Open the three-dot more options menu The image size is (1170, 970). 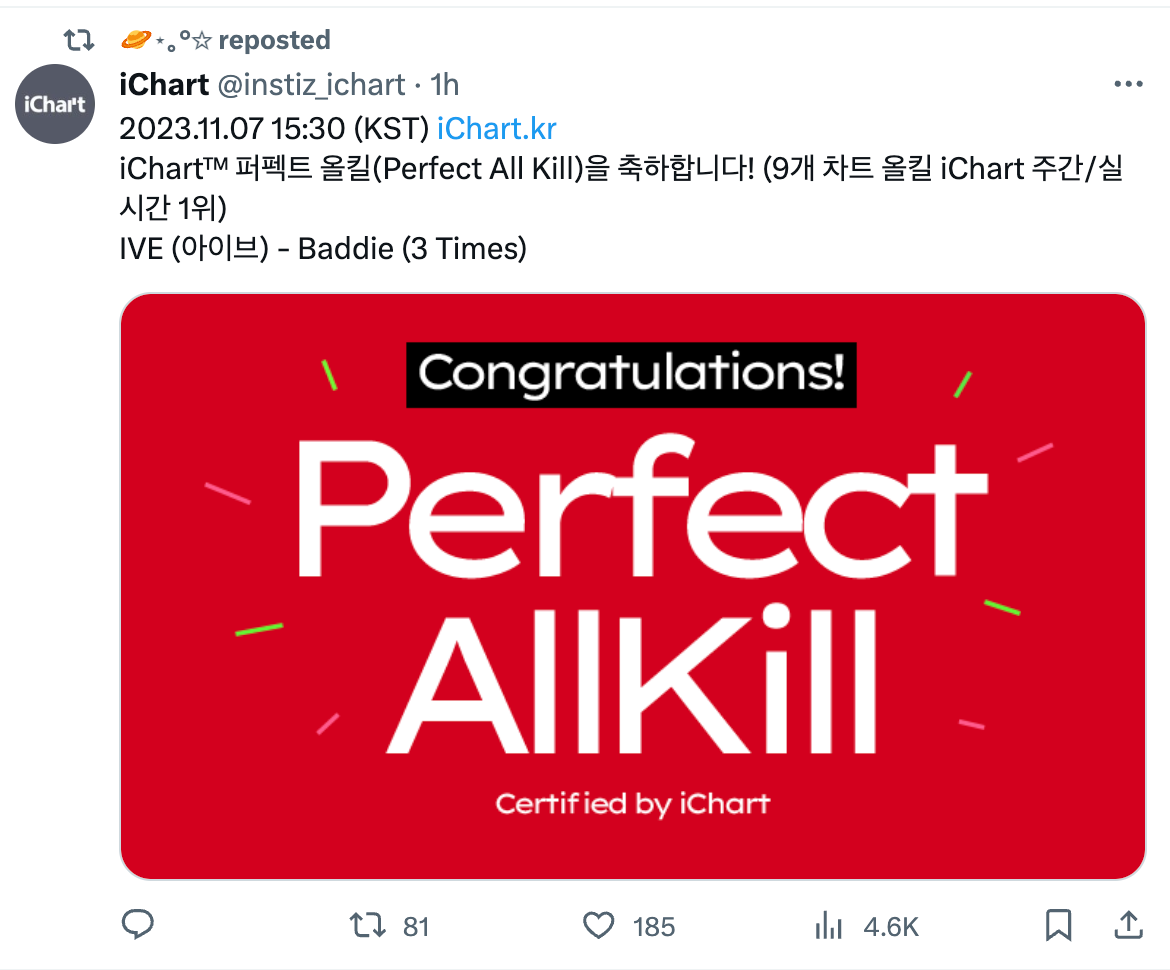(1127, 85)
